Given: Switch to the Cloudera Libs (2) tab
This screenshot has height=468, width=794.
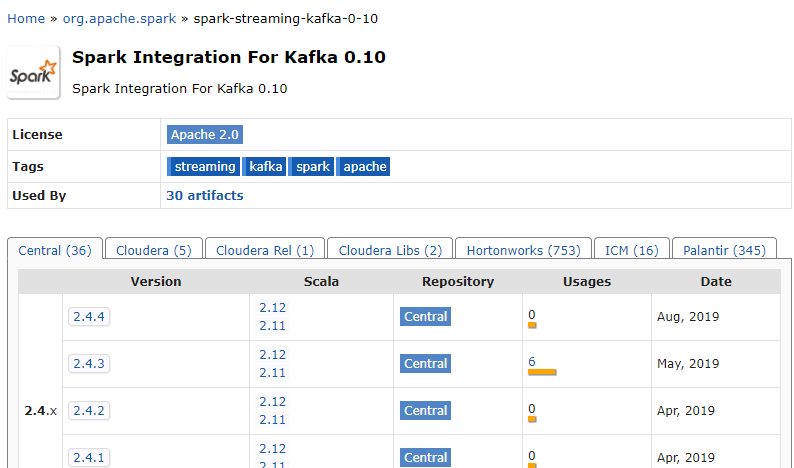Looking at the screenshot, I should 390,250.
